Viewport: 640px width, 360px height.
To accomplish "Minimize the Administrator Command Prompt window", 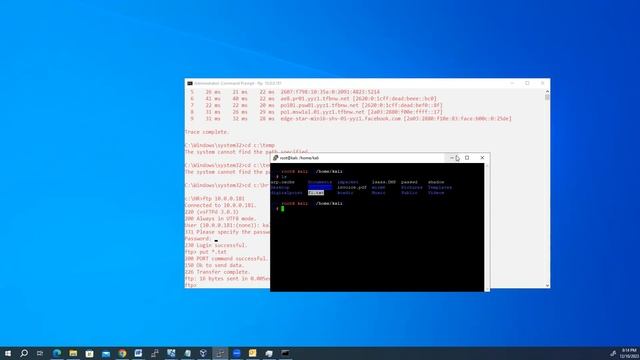I will (x=512, y=83).
